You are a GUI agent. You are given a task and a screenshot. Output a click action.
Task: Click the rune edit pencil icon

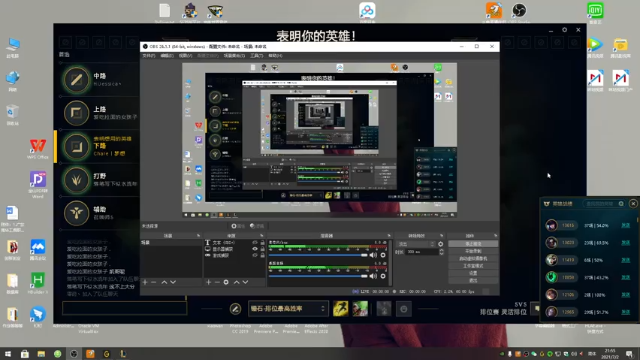[x=236, y=309]
